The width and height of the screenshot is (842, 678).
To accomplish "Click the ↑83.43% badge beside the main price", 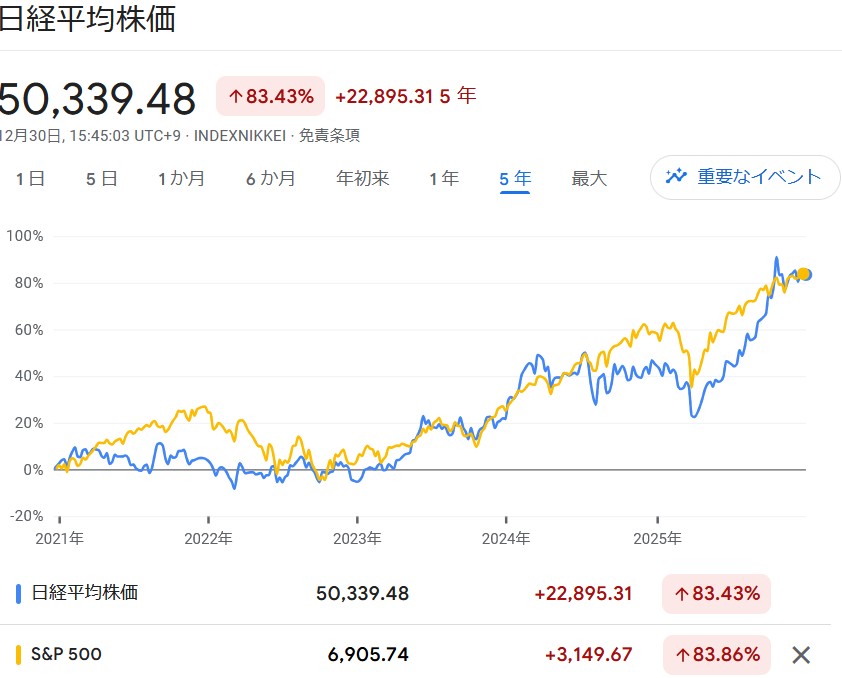I will click(270, 97).
